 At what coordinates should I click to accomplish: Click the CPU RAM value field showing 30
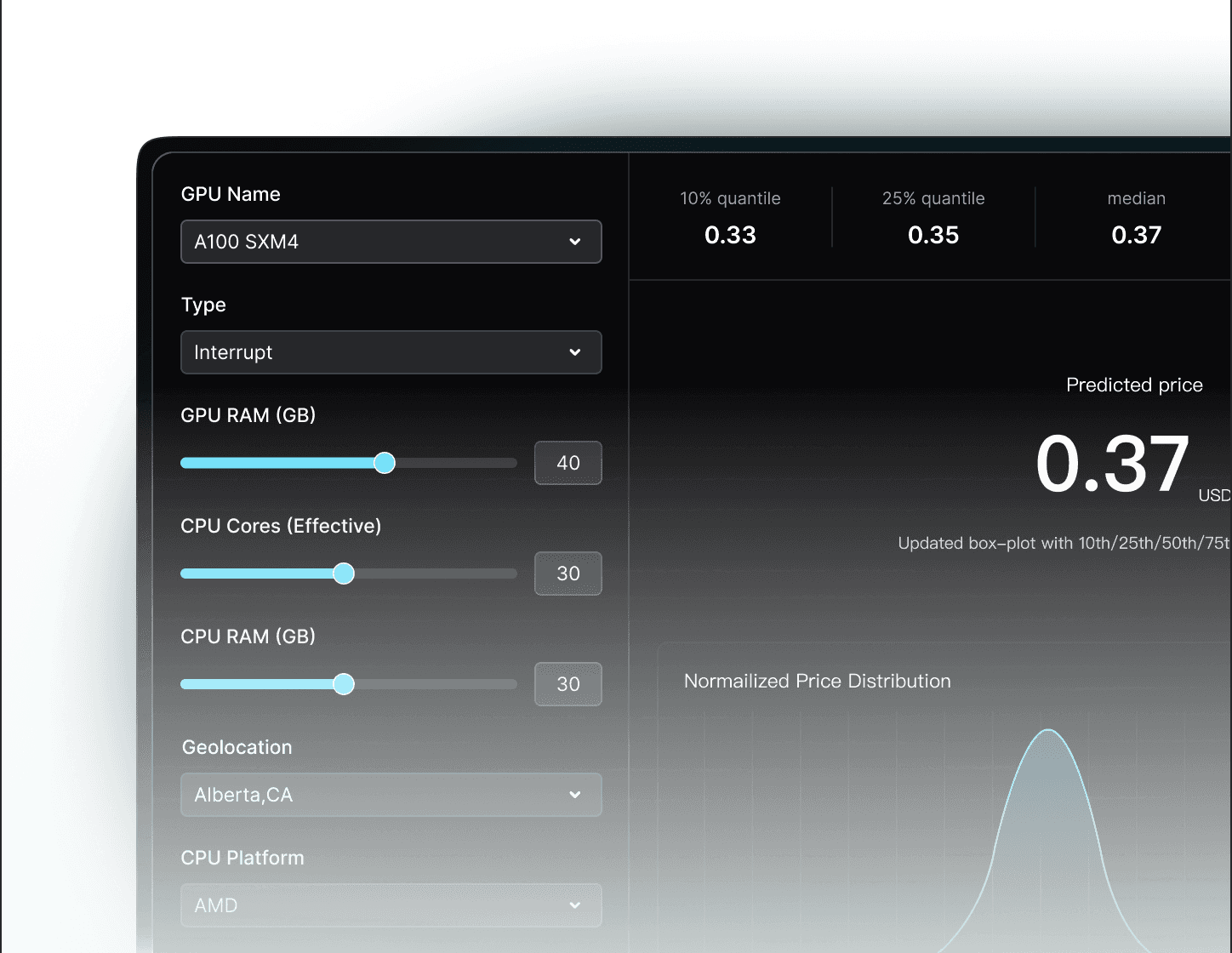pos(568,684)
